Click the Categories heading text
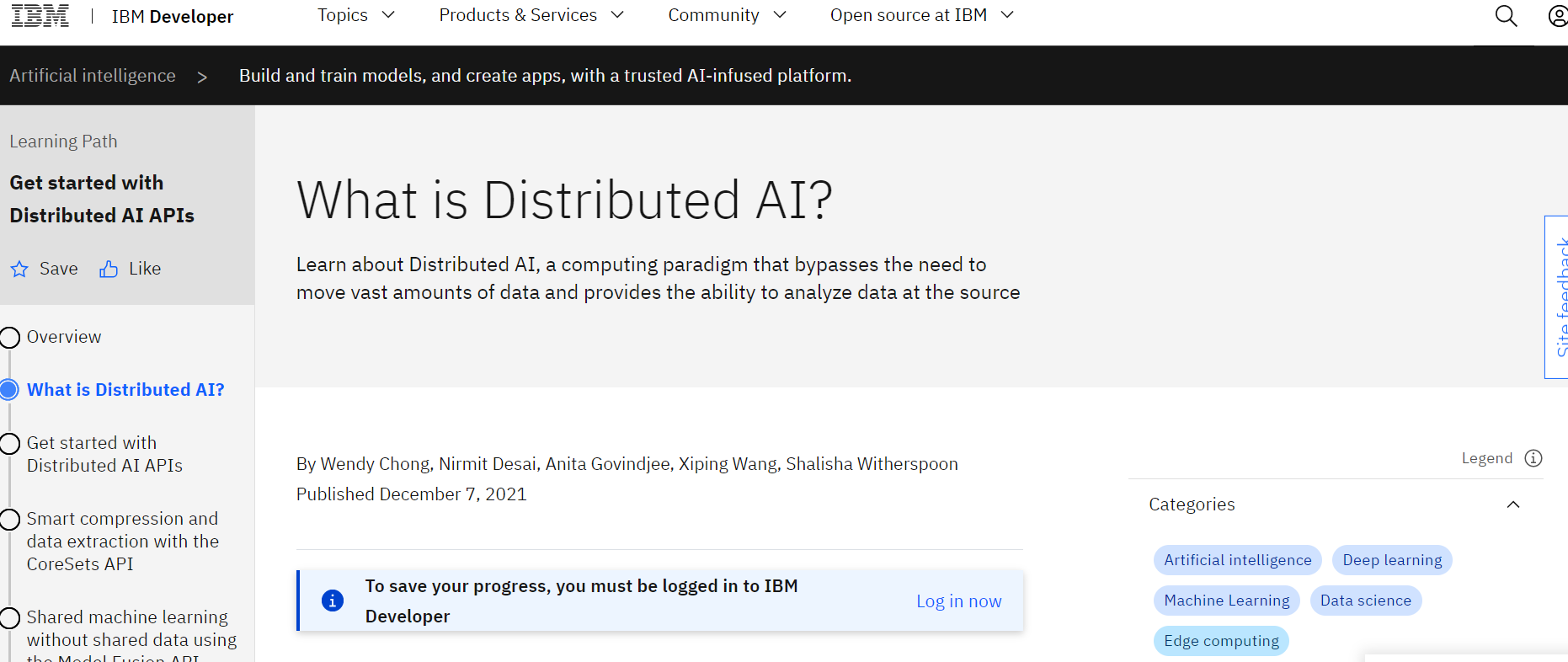 click(x=1192, y=505)
